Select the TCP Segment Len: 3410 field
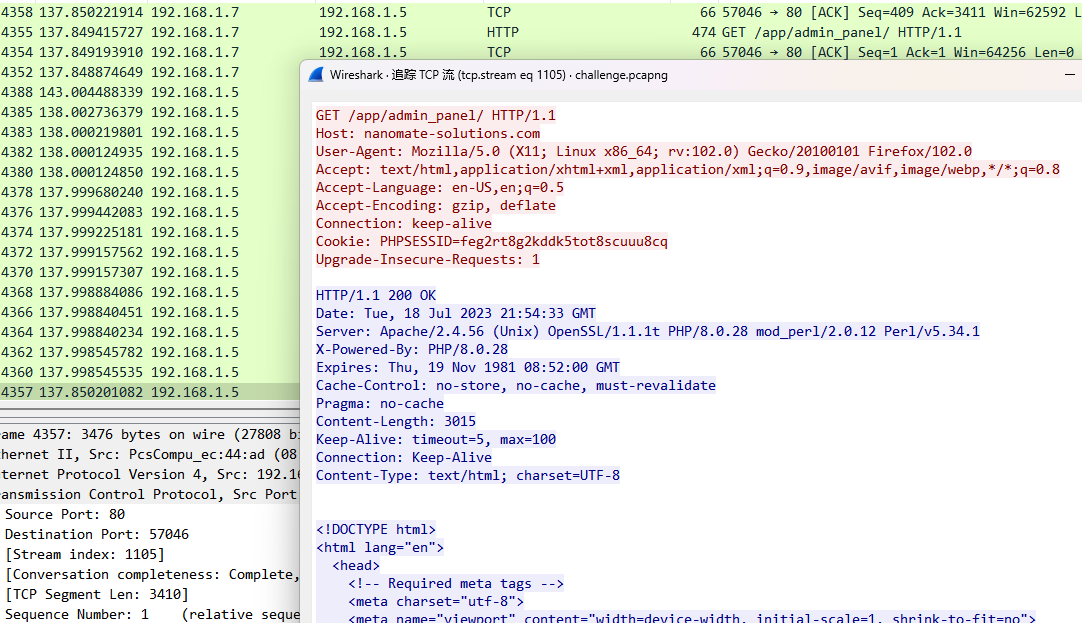This screenshot has height=623, width=1082. click(x=97, y=595)
